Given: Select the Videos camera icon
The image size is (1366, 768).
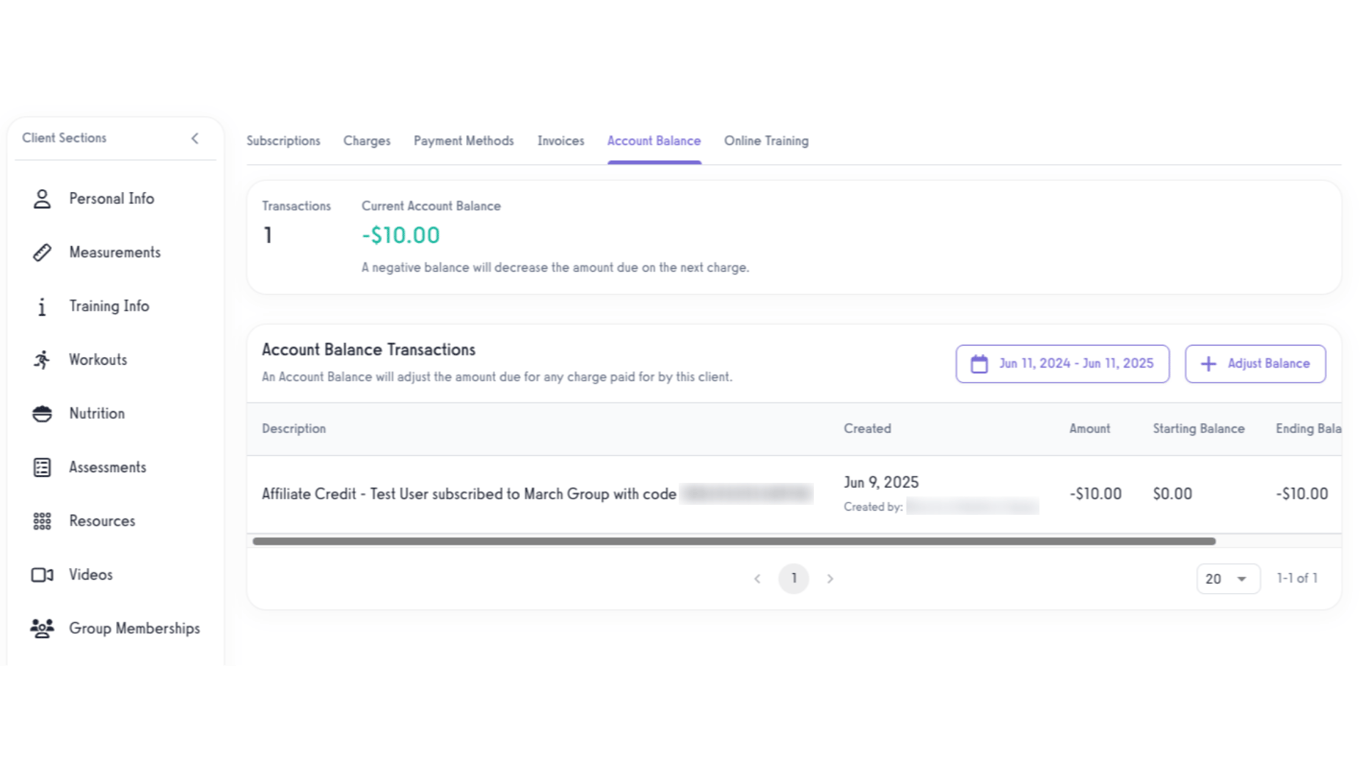Looking at the screenshot, I should tap(42, 574).
